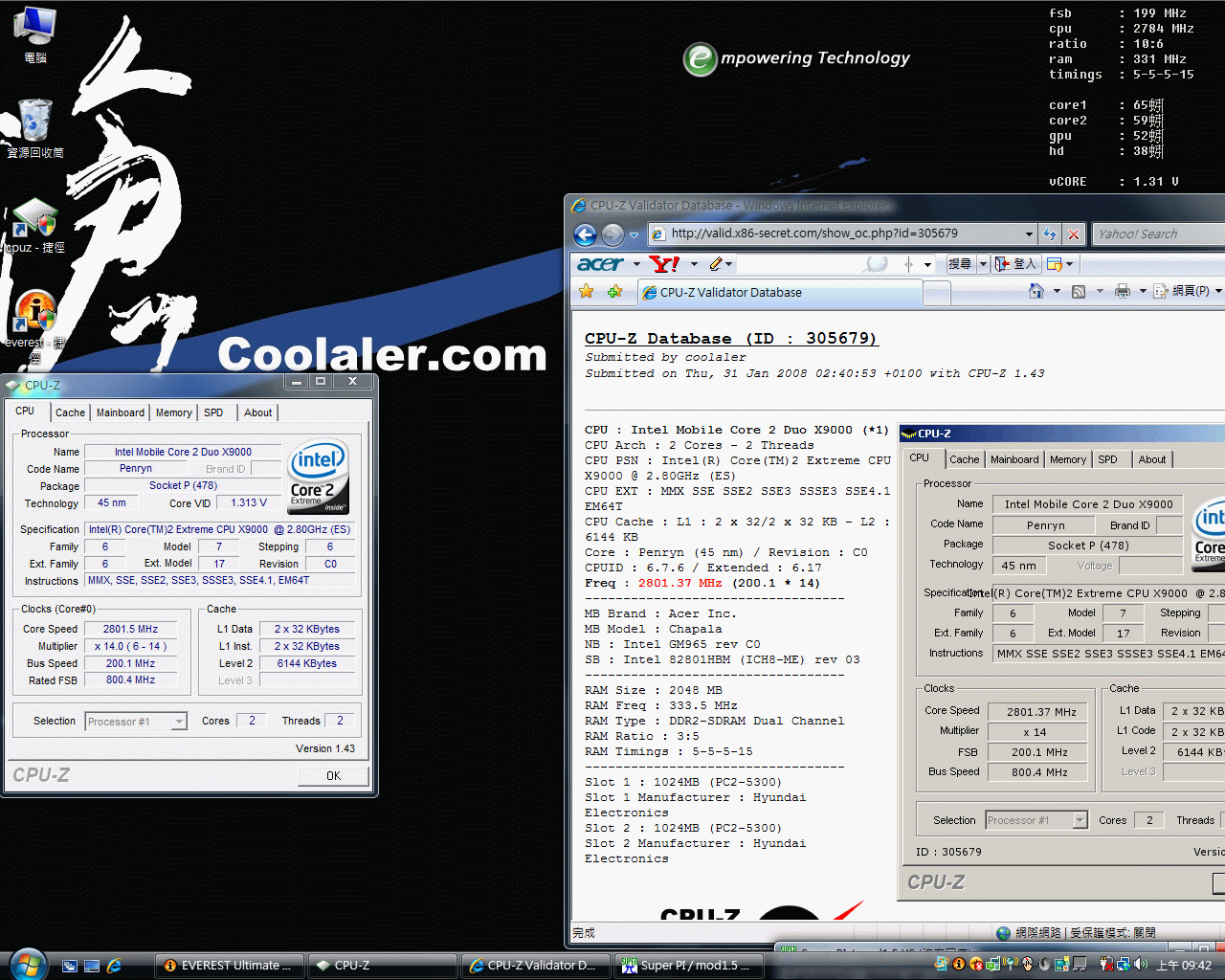Switch to Cache tab in CPU-Z window

coord(70,412)
